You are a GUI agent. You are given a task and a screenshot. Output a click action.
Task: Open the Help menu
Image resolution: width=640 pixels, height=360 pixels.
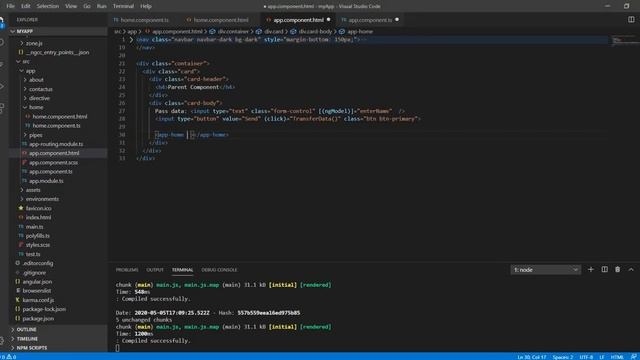[x=146, y=6]
